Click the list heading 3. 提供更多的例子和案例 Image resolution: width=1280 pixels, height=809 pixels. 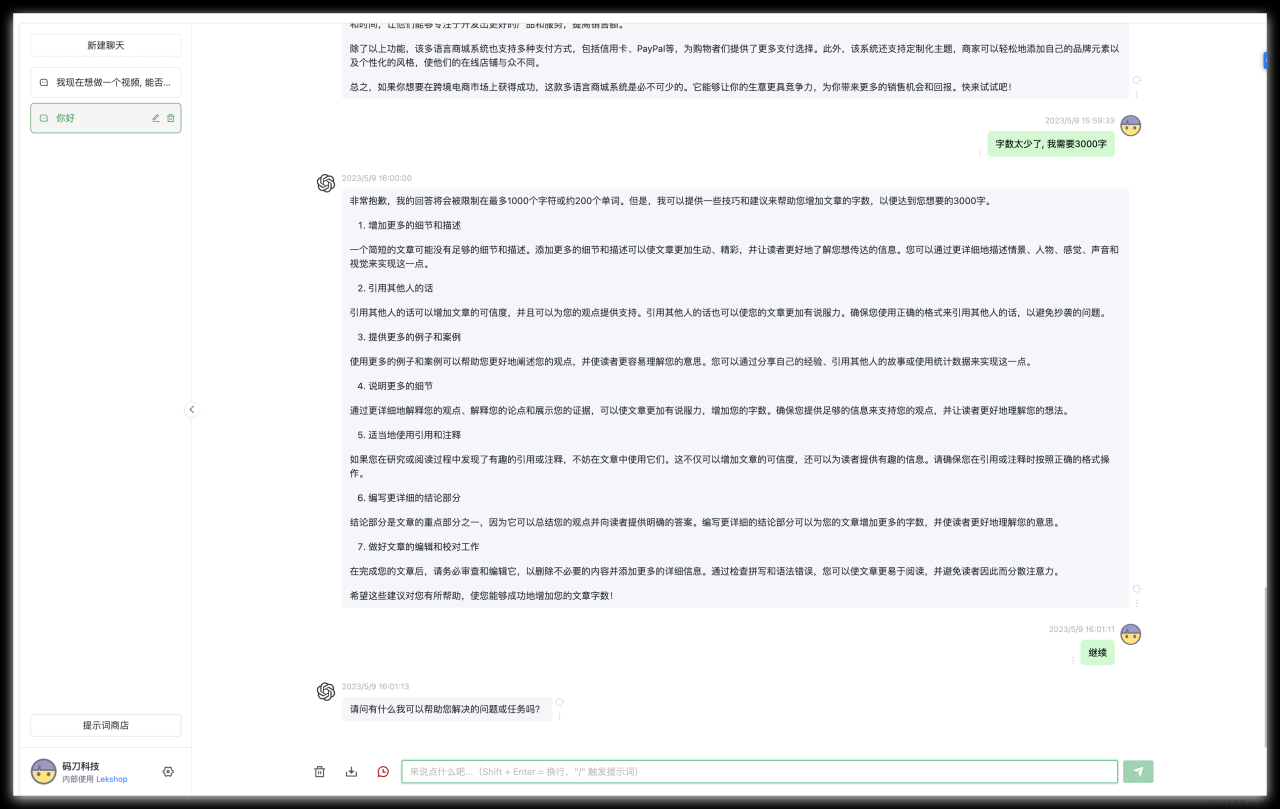coord(410,337)
